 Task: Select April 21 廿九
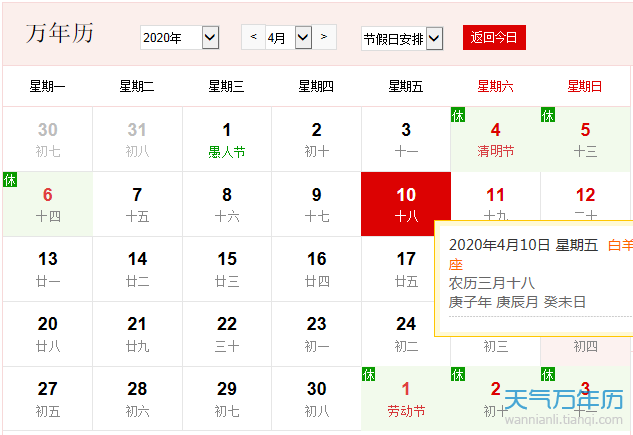[137, 334]
